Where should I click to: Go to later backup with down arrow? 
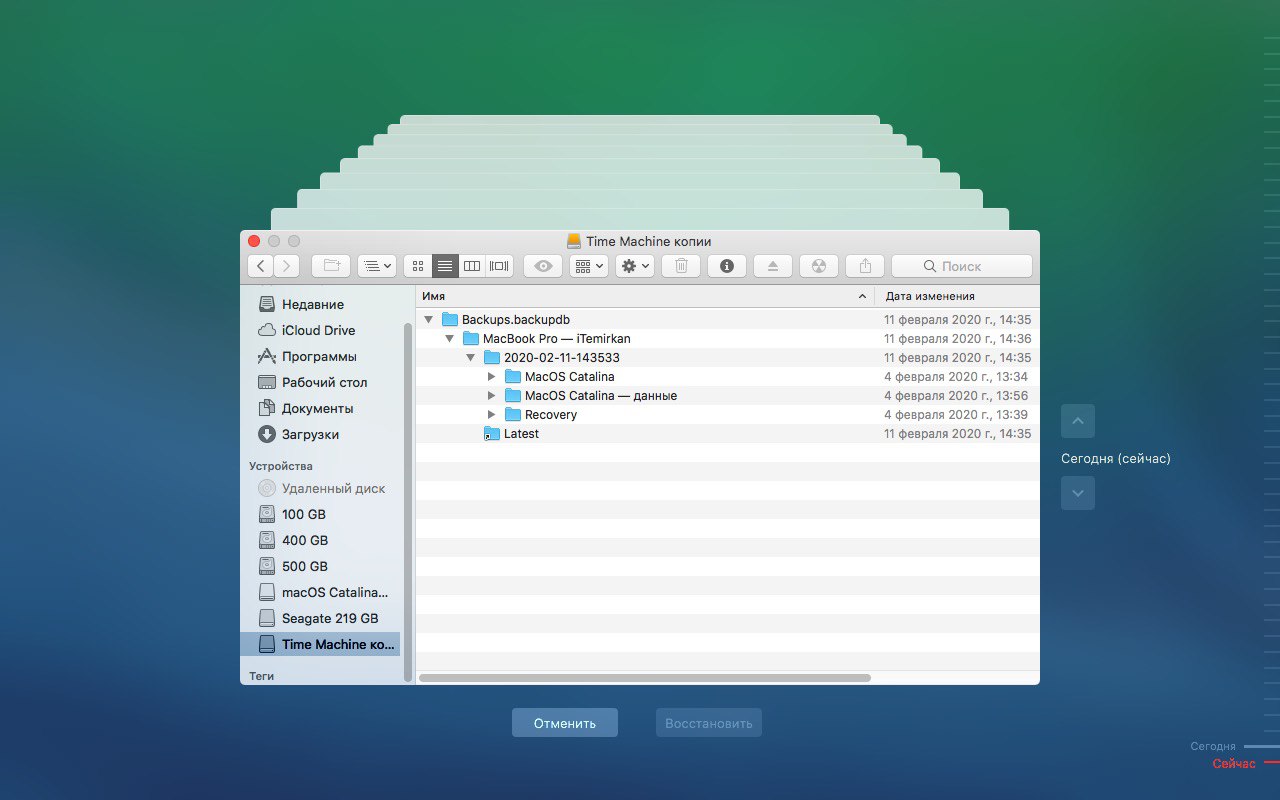click(1078, 493)
